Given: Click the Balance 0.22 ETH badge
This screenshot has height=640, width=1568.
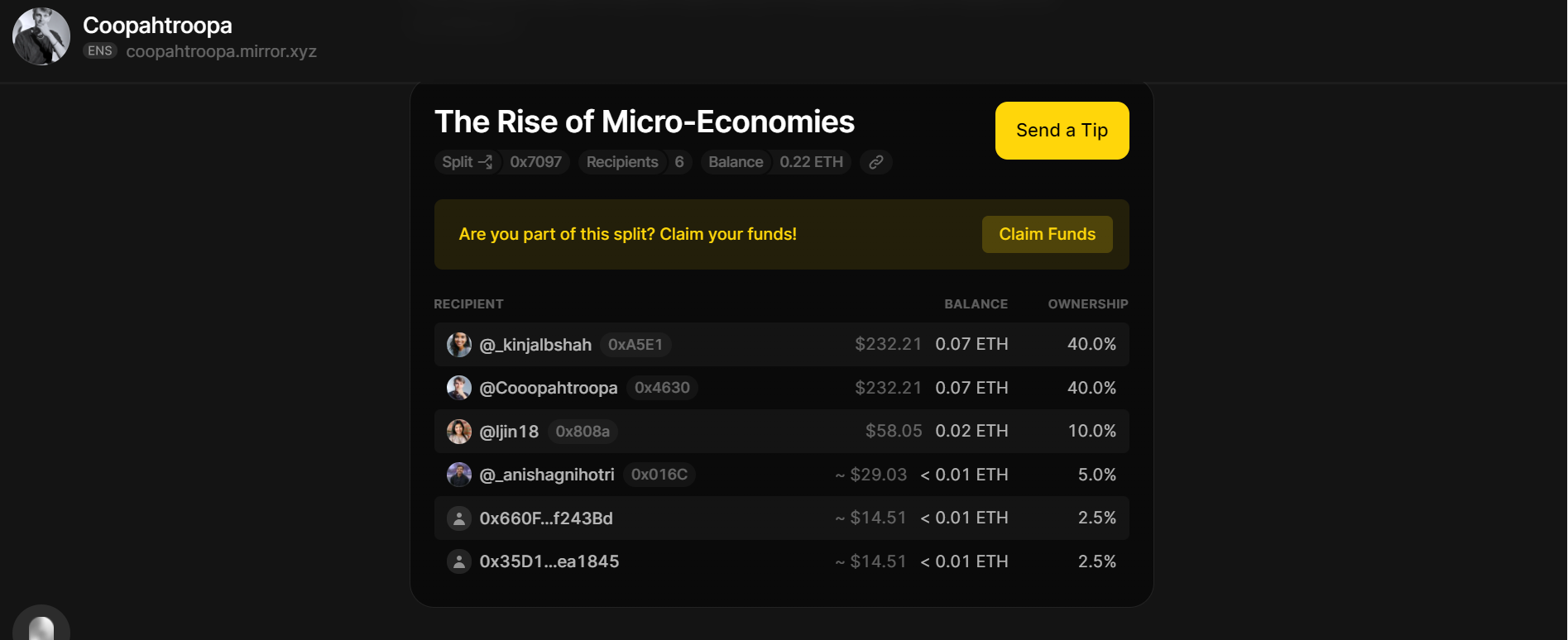Looking at the screenshot, I should [x=775, y=162].
